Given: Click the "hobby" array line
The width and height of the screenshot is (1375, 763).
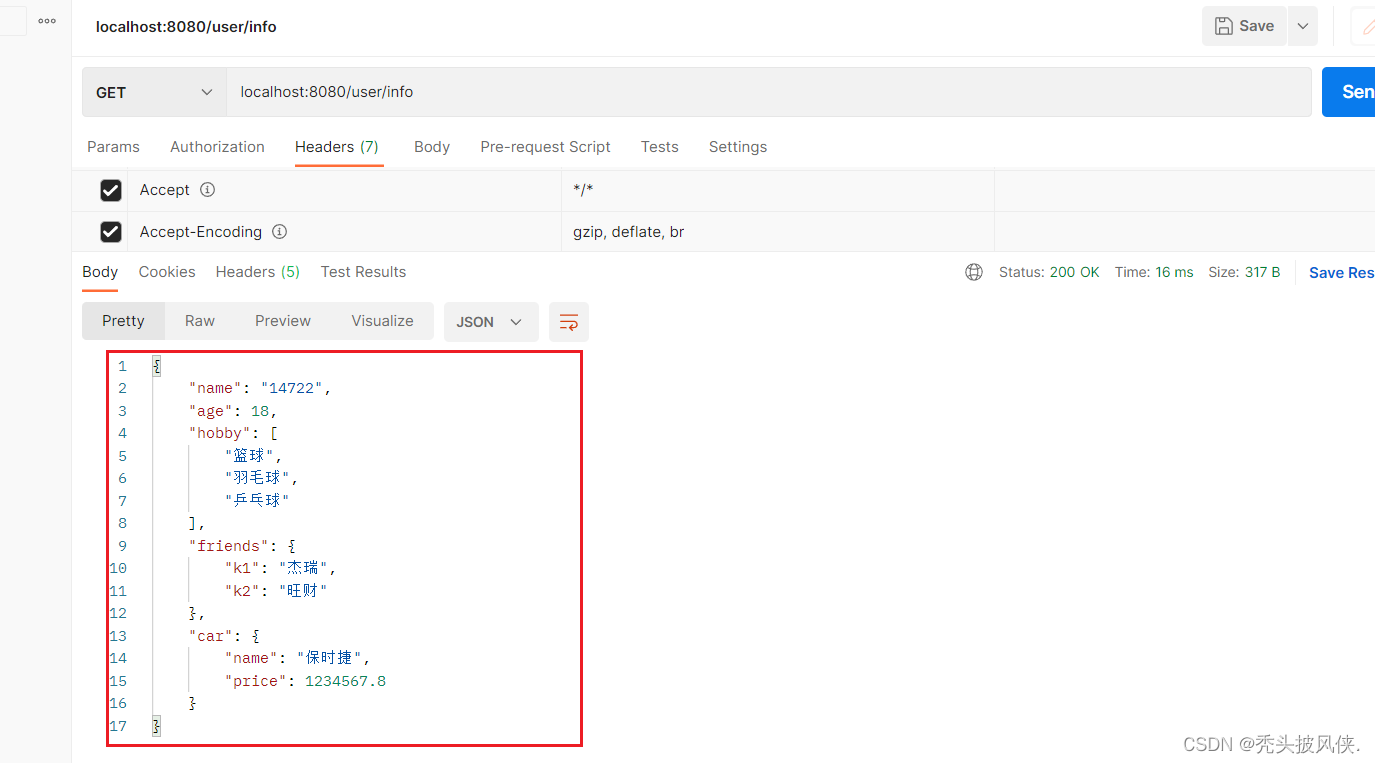Looking at the screenshot, I should click(233, 433).
